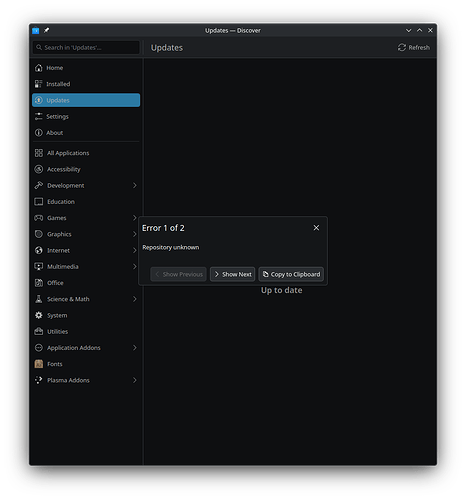Select the Fonts category icon
Viewport: 466px width, 500px height.
point(39,364)
